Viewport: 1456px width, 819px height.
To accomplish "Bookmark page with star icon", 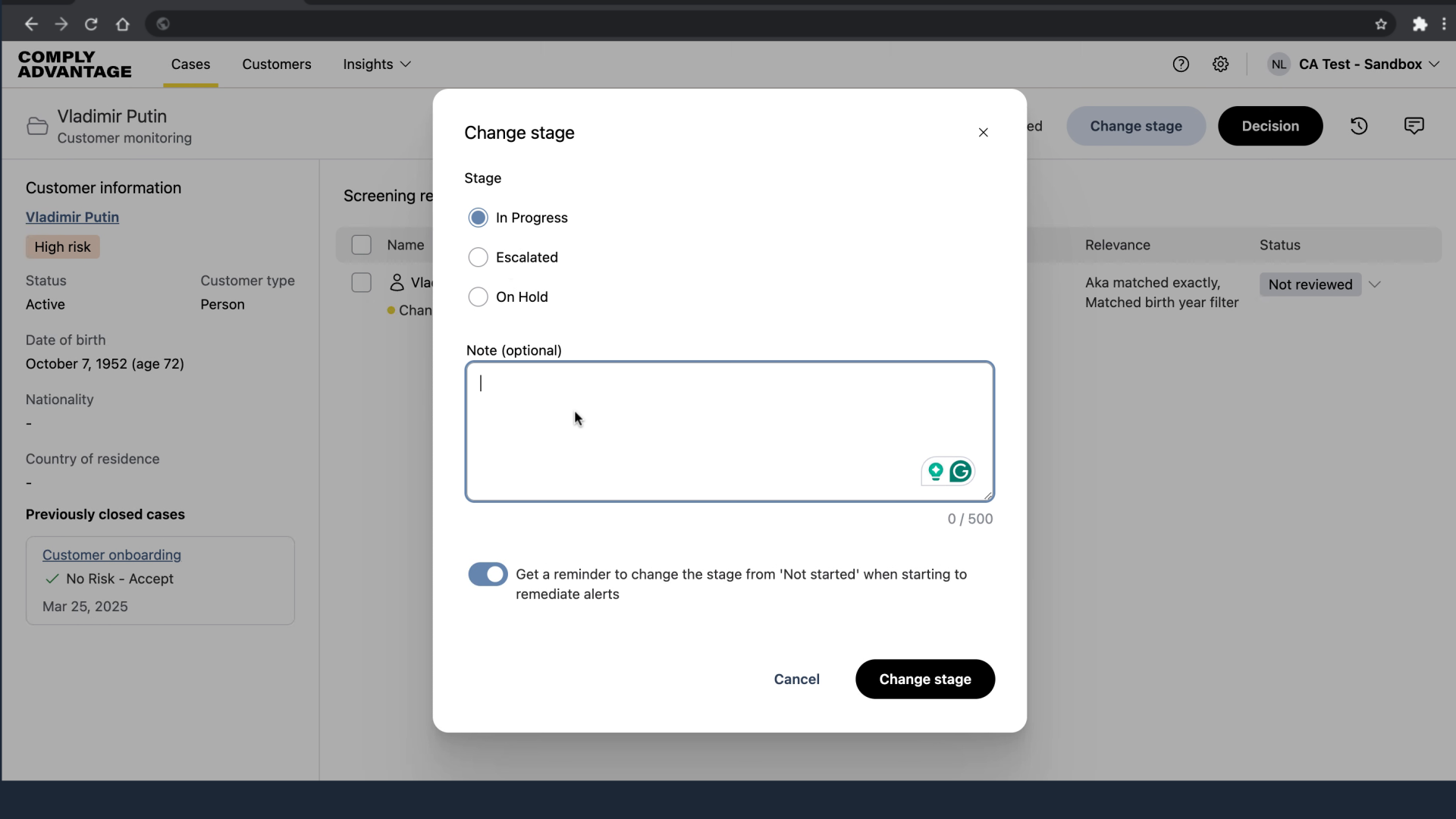I will [1381, 24].
